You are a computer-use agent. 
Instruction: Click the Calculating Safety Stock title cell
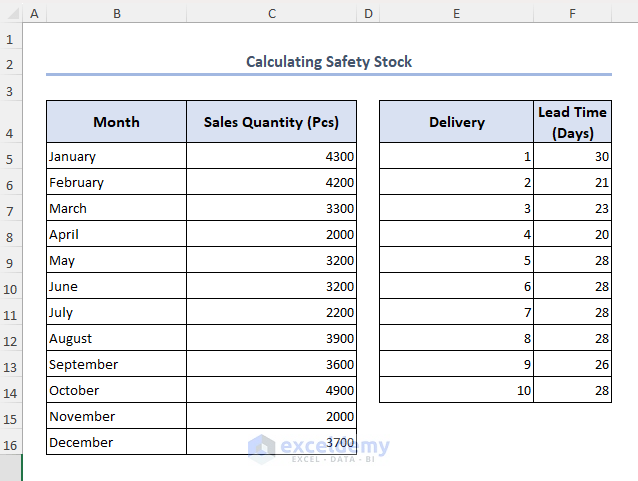pos(329,62)
